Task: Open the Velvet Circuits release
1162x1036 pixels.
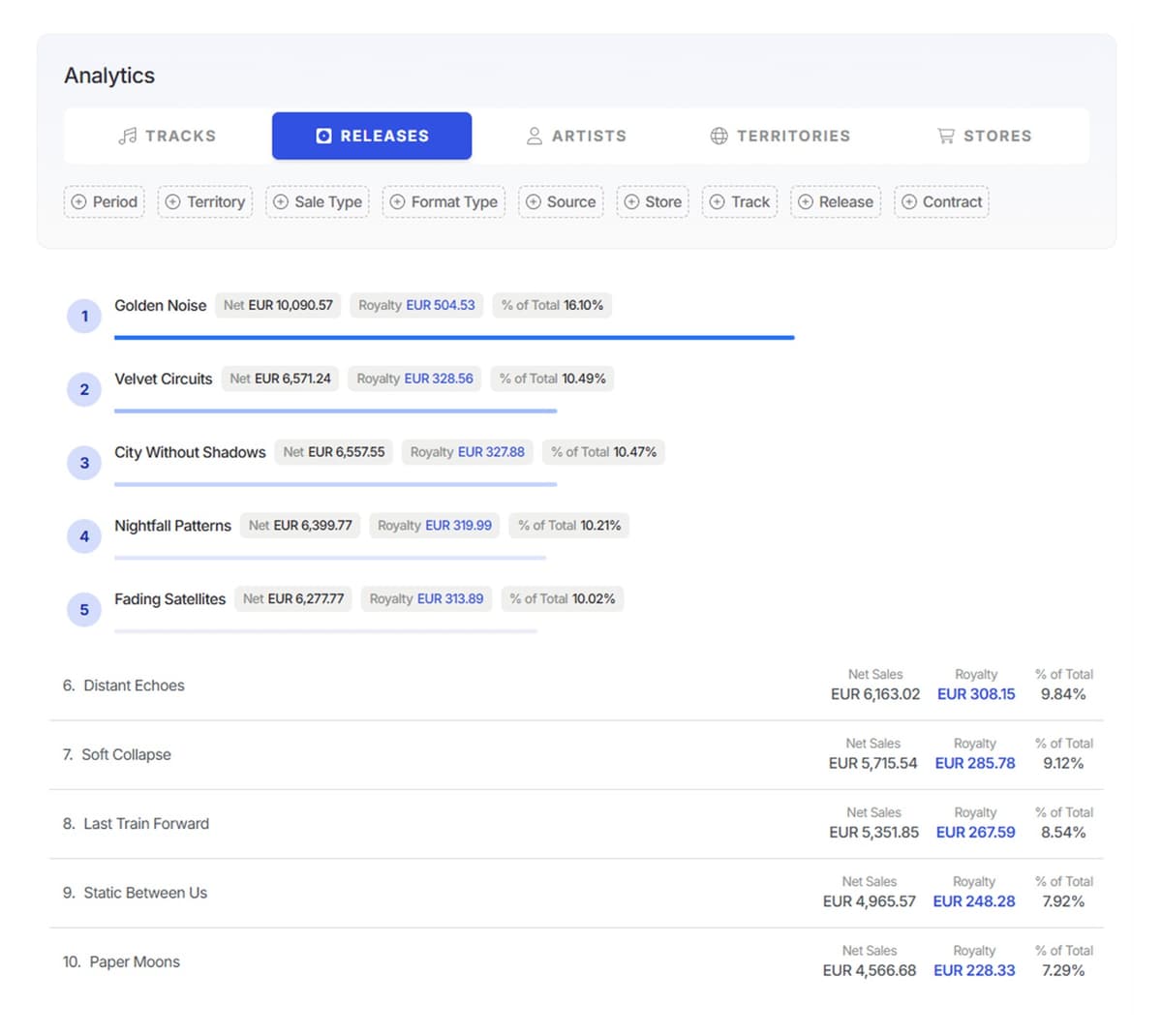Action: 164,379
